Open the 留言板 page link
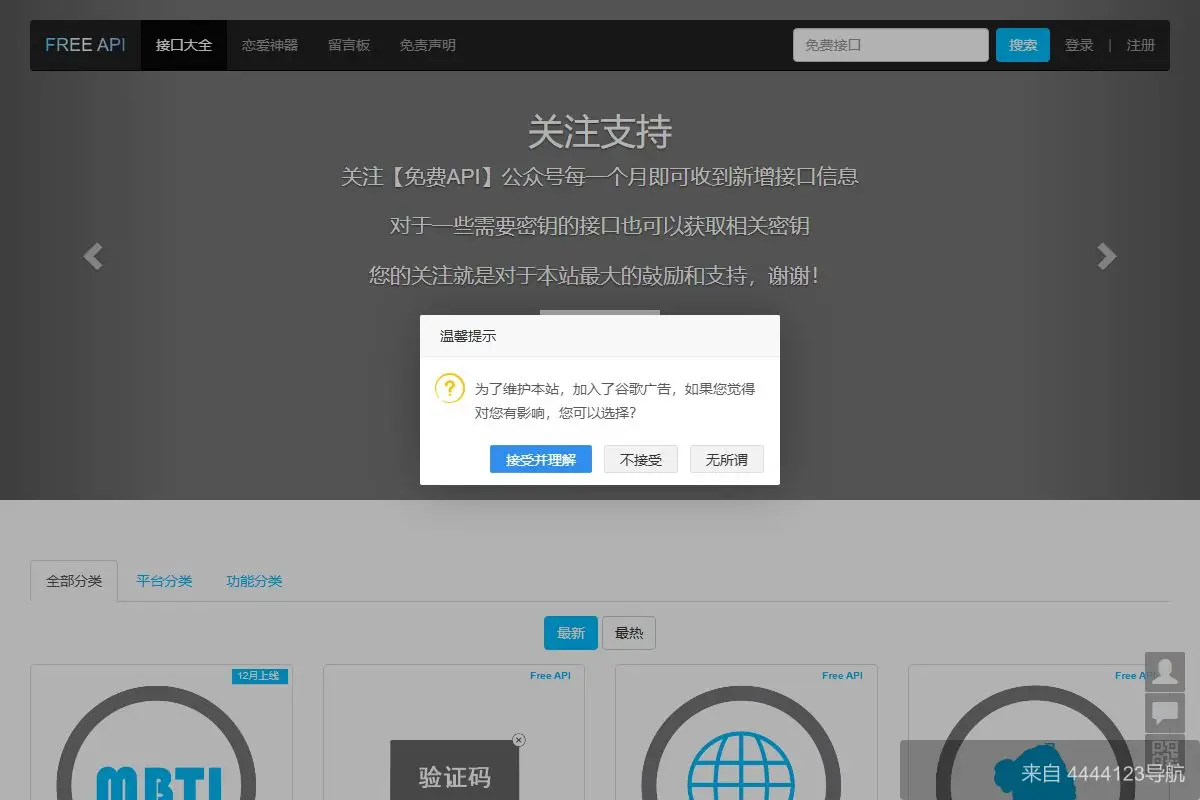This screenshot has width=1200, height=800. (x=348, y=44)
